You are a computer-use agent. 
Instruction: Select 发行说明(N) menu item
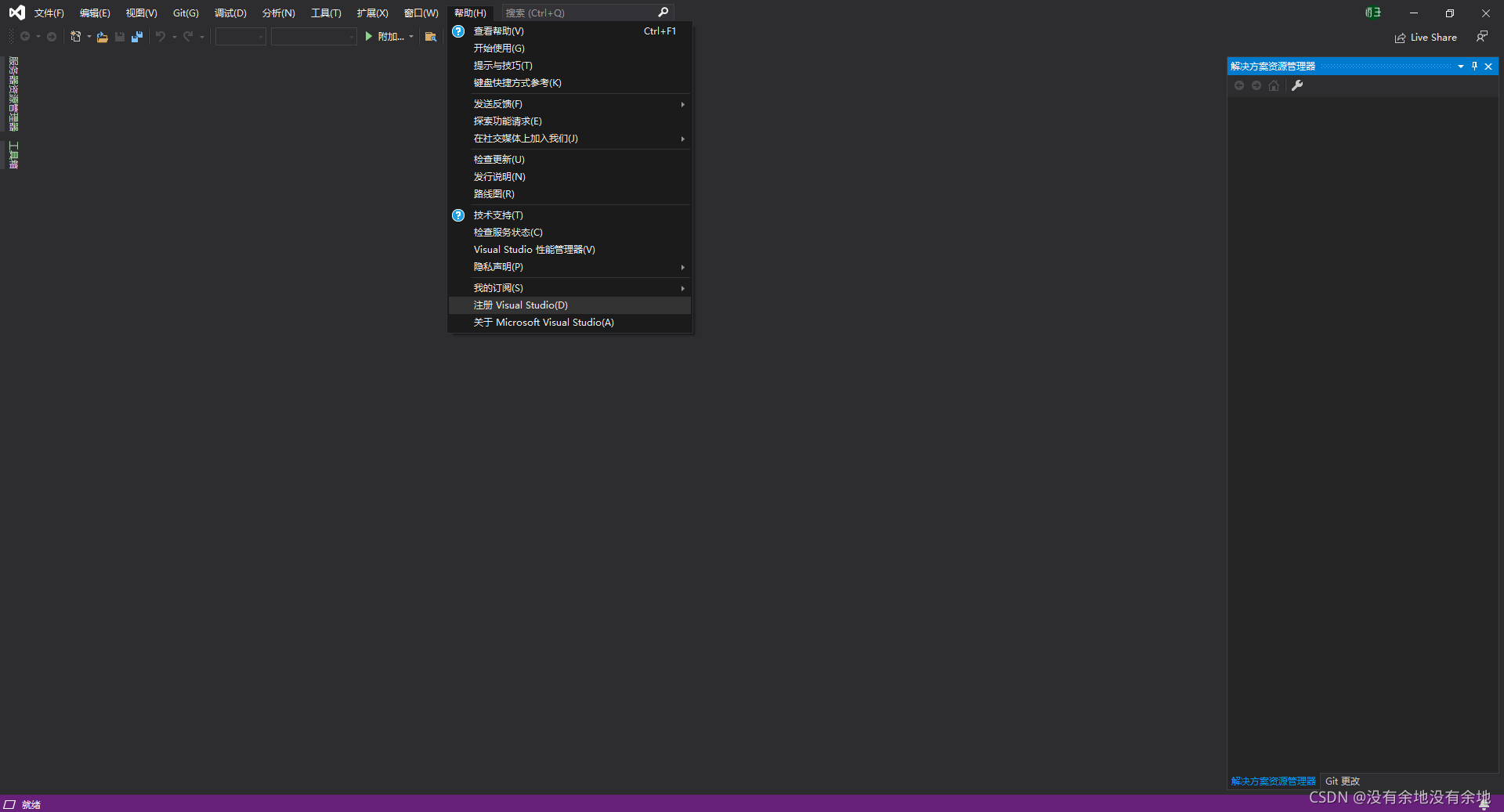pos(569,177)
